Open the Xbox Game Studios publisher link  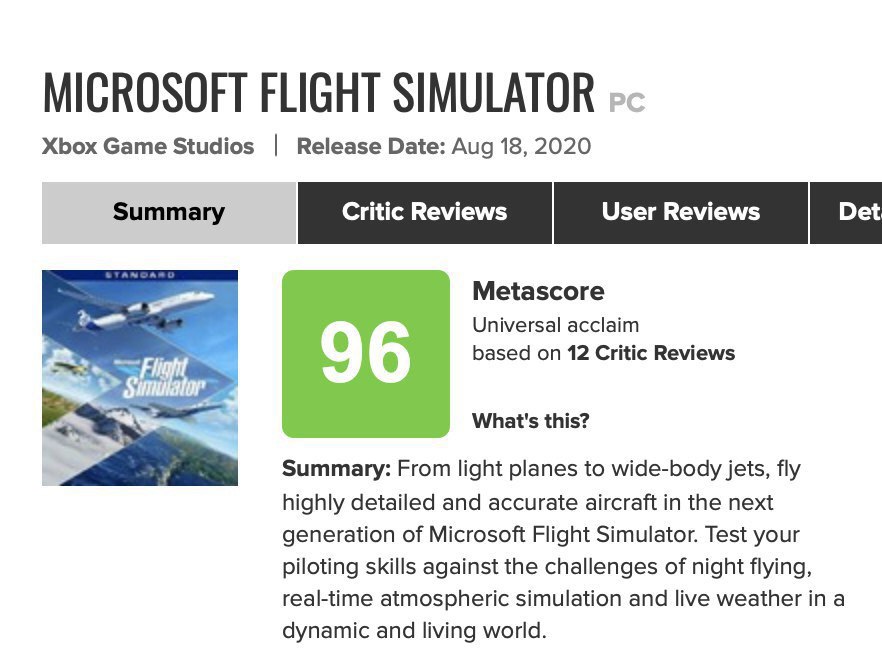148,146
